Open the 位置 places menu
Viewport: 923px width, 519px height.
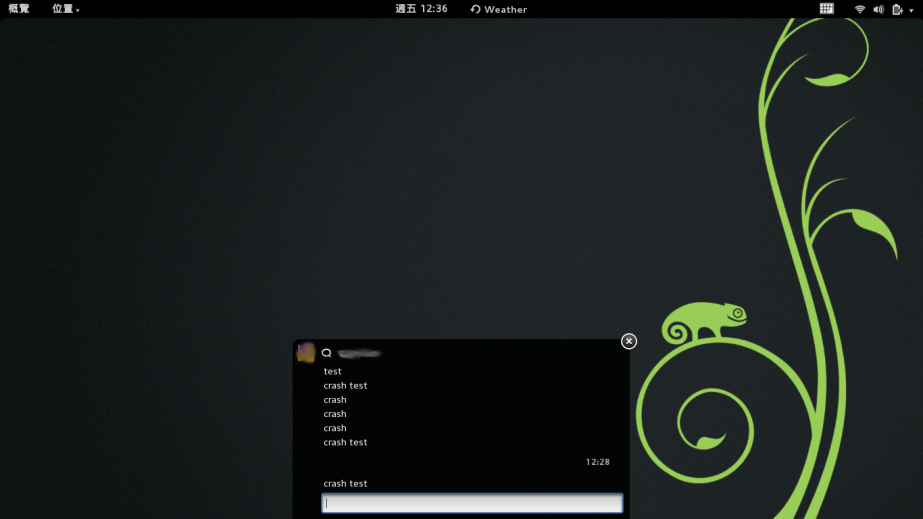click(62, 9)
